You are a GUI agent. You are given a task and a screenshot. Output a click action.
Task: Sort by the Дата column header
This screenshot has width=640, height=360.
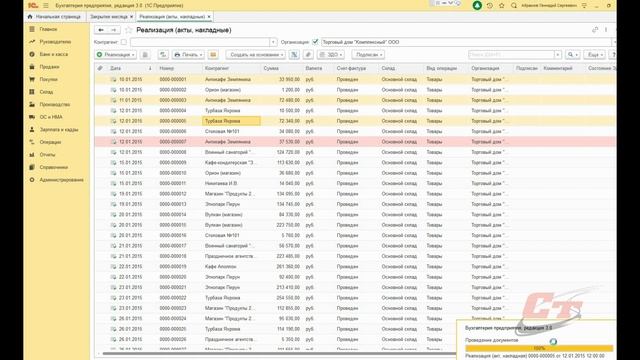pos(131,68)
